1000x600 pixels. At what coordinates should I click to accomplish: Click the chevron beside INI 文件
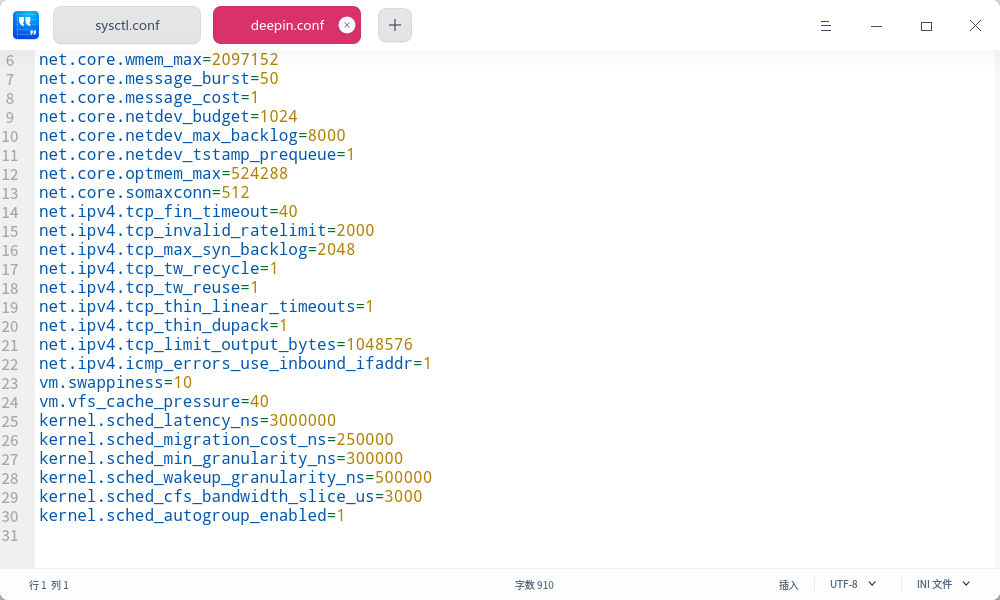tap(966, 584)
